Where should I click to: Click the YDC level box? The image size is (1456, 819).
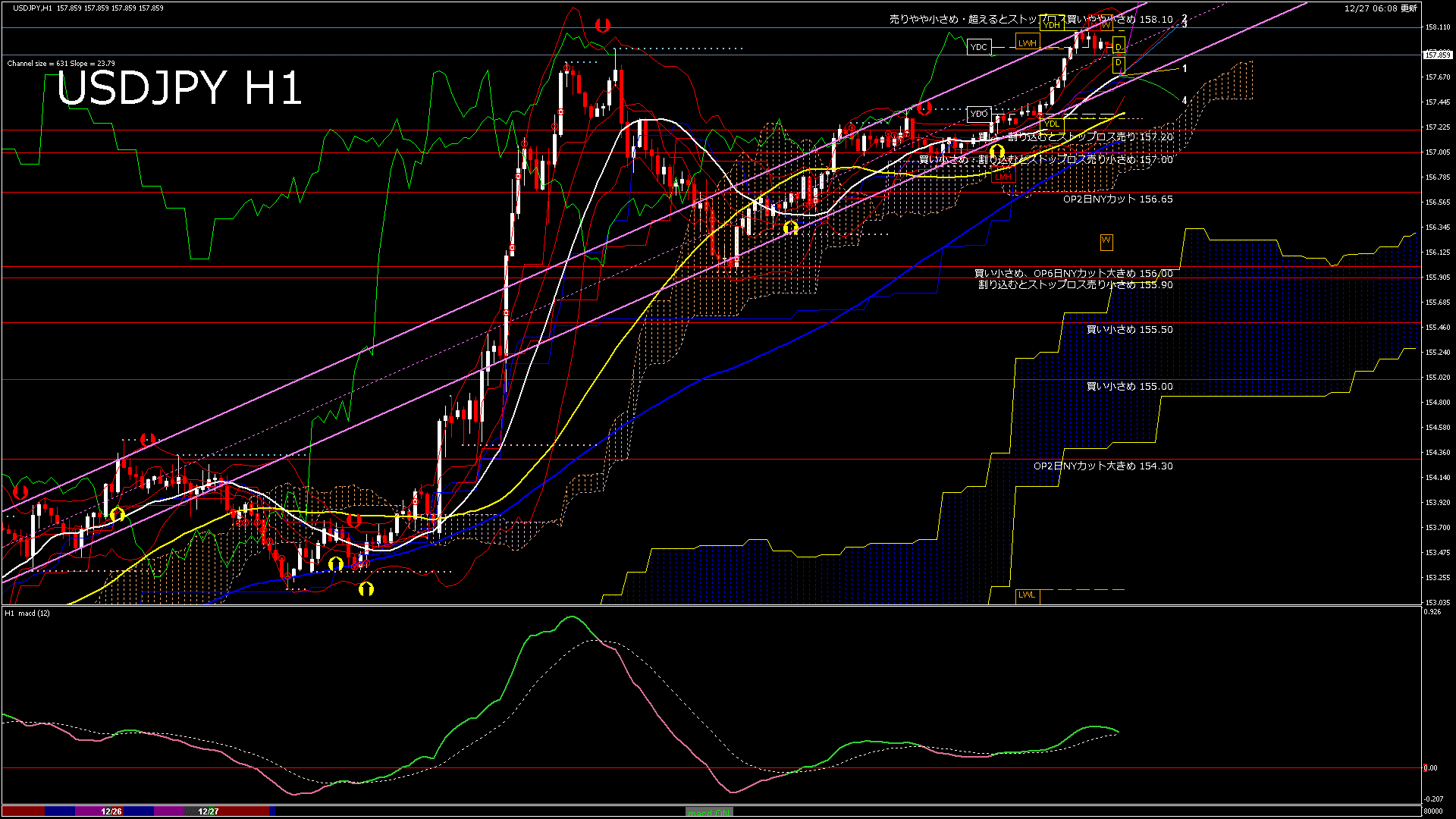979,47
